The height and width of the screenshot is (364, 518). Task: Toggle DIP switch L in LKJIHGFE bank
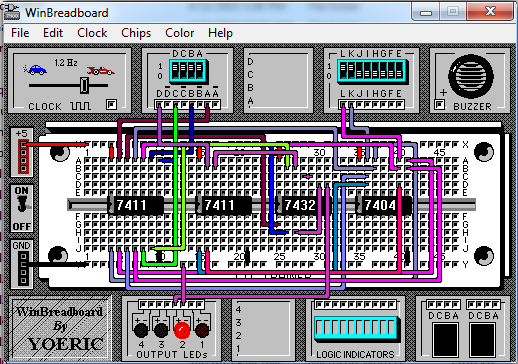343,71
